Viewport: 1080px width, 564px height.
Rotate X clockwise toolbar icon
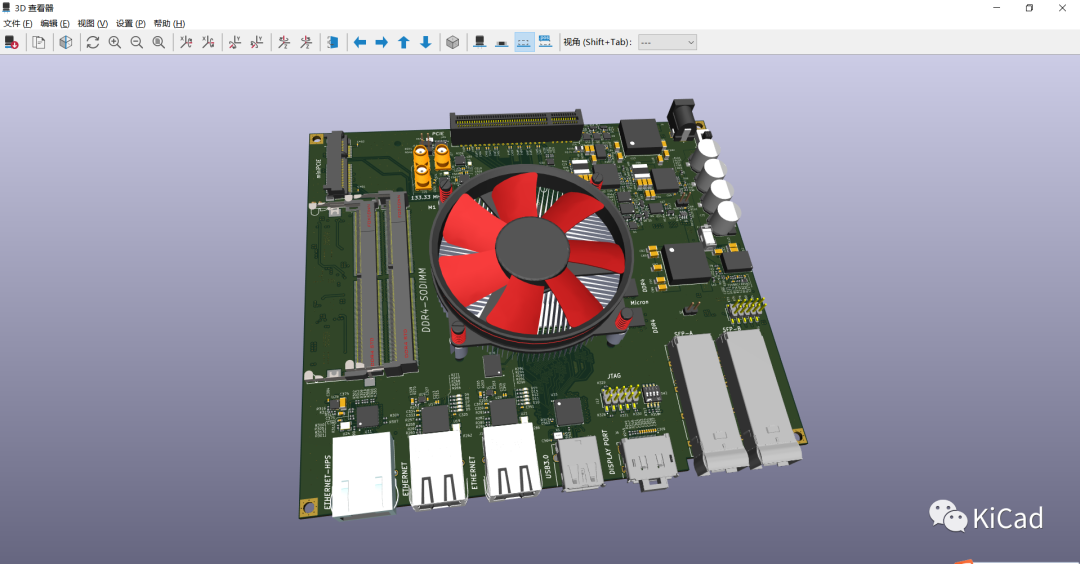186,42
